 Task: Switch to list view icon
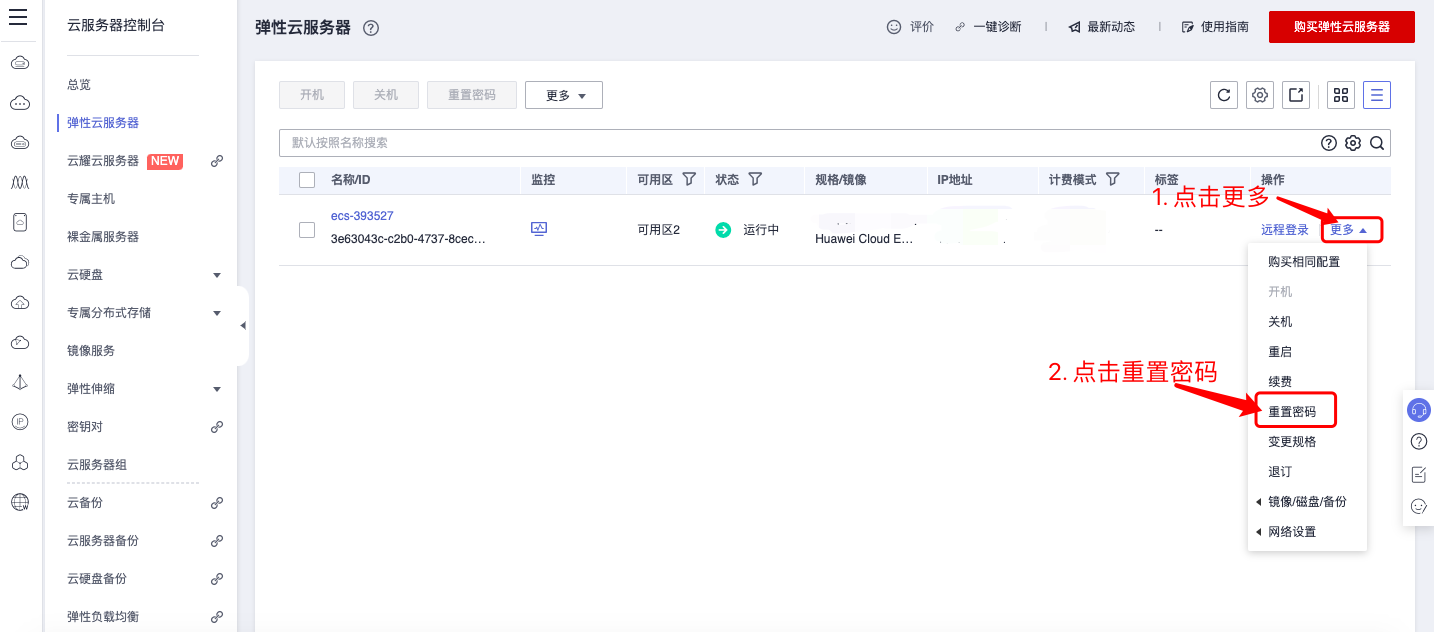(x=1377, y=95)
